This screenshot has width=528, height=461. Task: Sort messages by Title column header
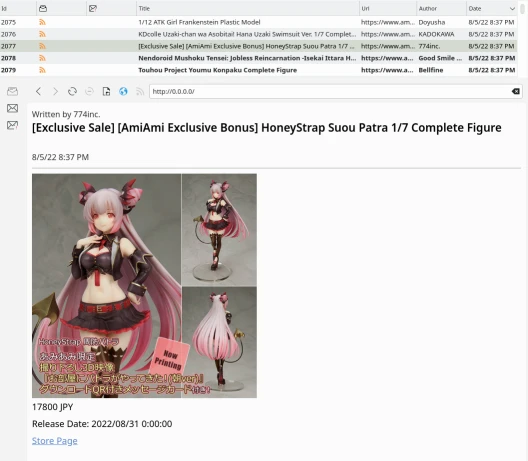coord(248,8)
